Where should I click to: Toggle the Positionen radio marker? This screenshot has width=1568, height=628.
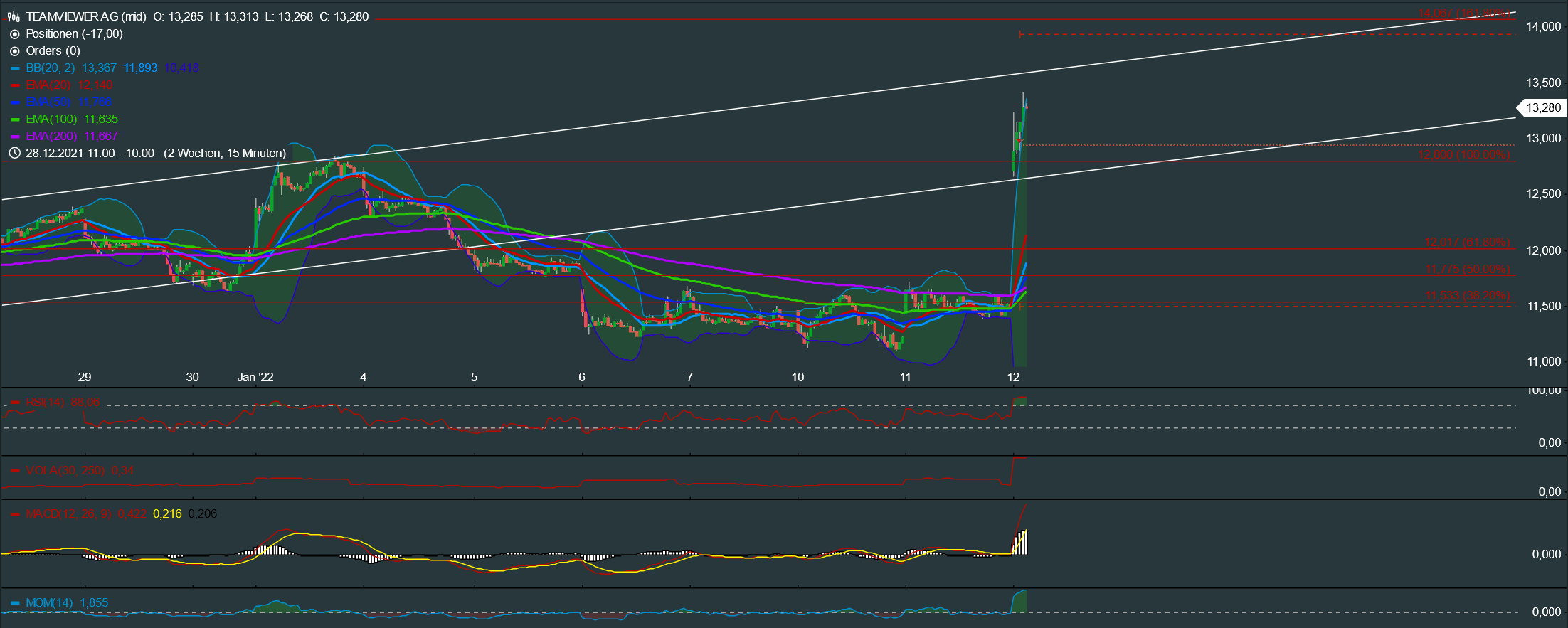pyautogui.click(x=14, y=34)
